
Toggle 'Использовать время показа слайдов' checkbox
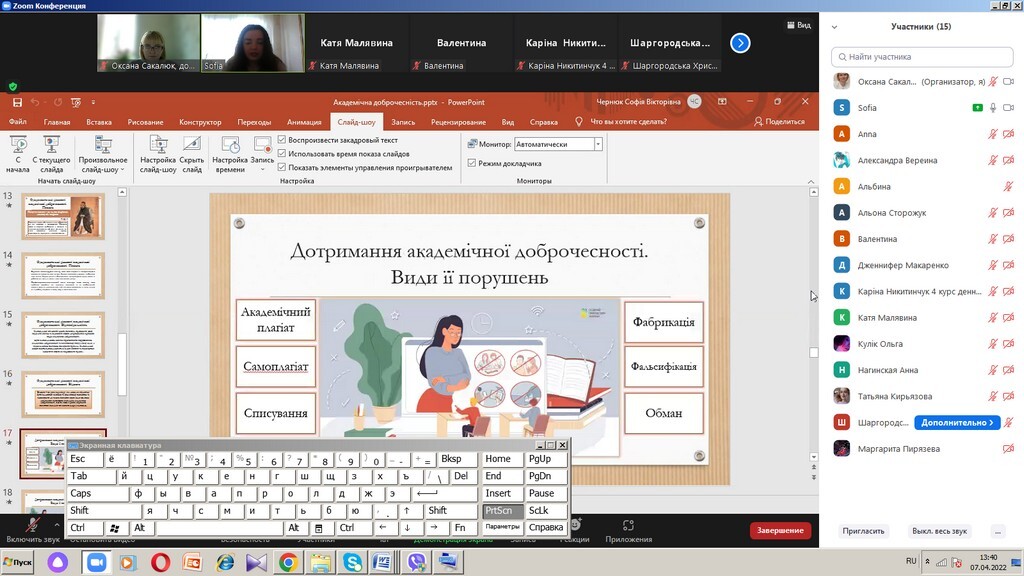pyautogui.click(x=282, y=154)
